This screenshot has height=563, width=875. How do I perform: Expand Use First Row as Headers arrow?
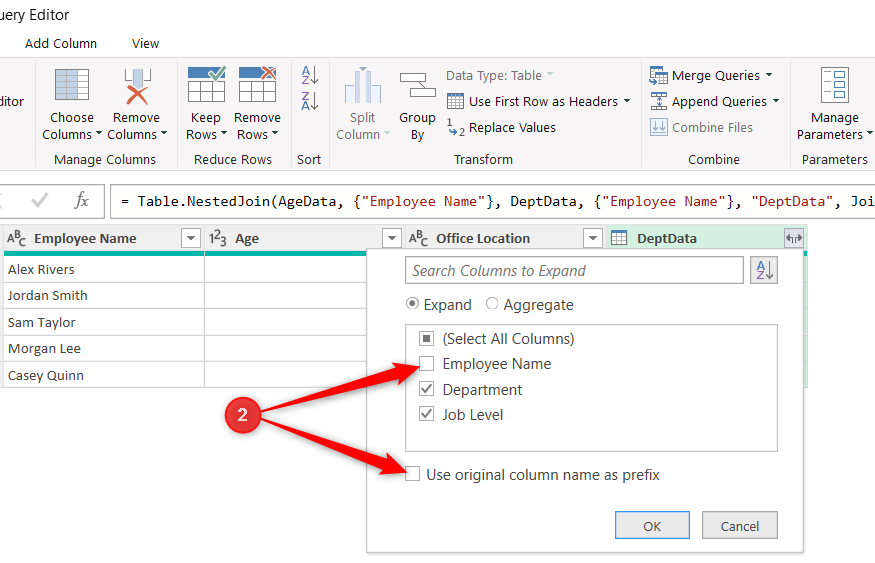pyautogui.click(x=627, y=101)
